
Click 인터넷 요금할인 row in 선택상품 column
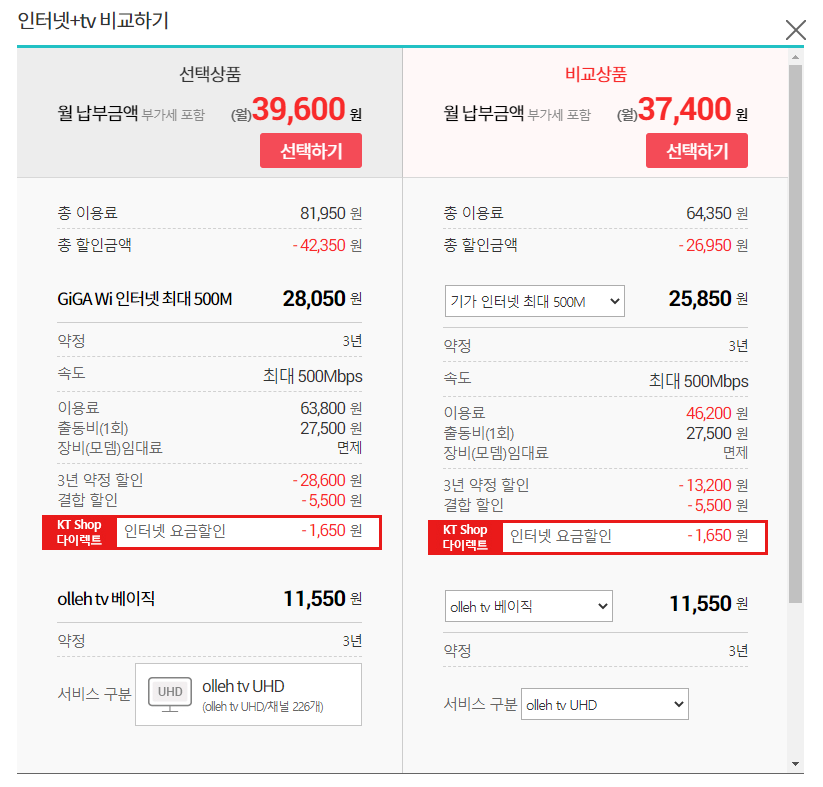tap(248, 533)
